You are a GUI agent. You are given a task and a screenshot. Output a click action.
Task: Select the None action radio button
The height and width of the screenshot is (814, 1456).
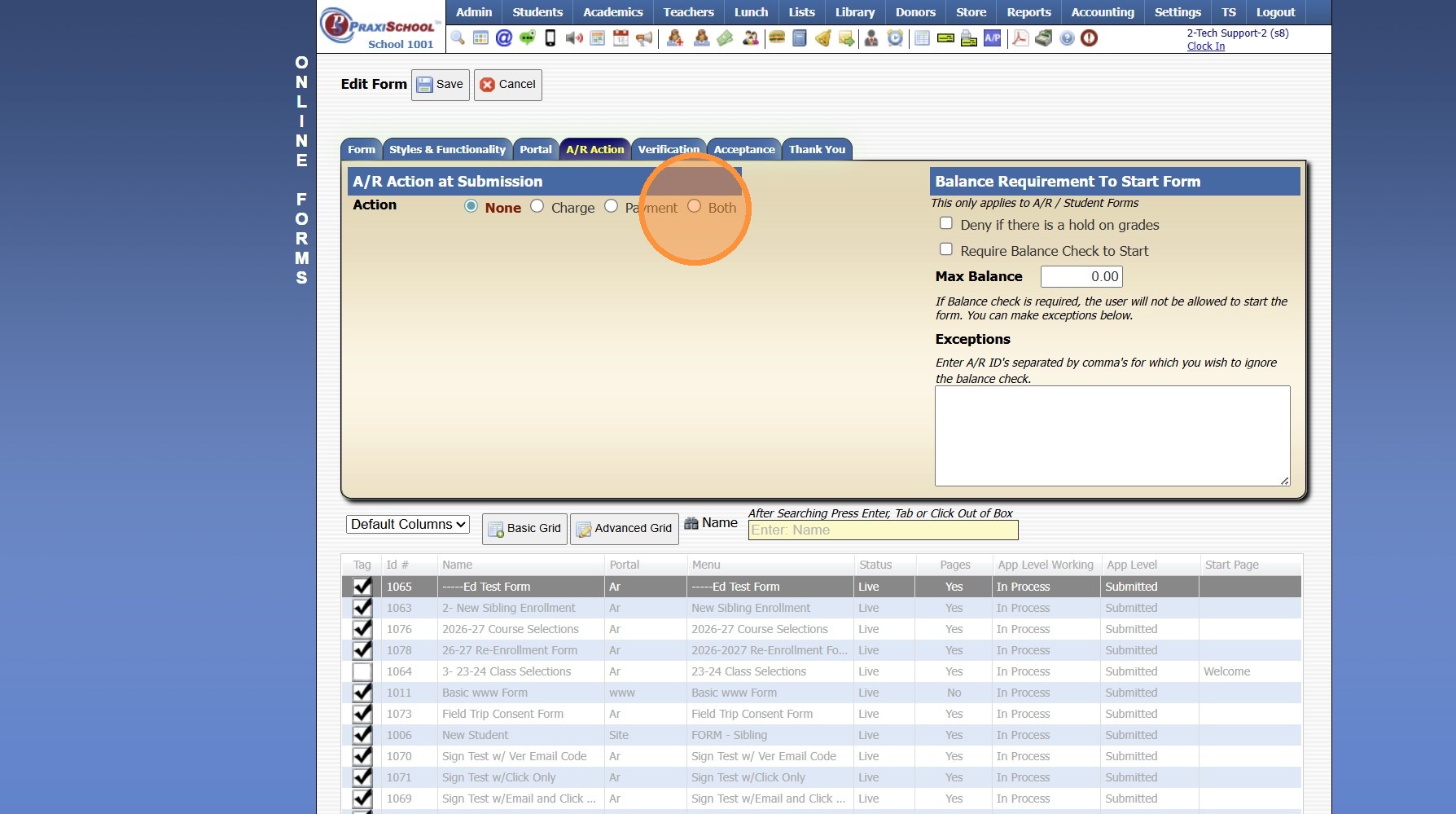click(471, 206)
